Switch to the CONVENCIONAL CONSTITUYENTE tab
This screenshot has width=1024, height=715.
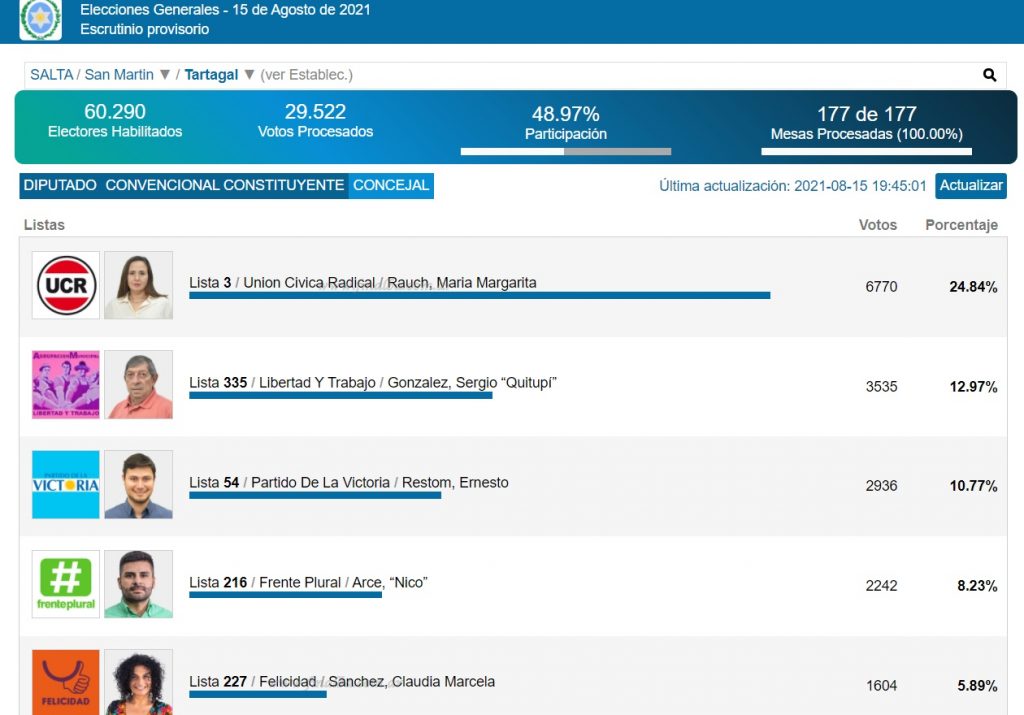pyautogui.click(x=224, y=185)
